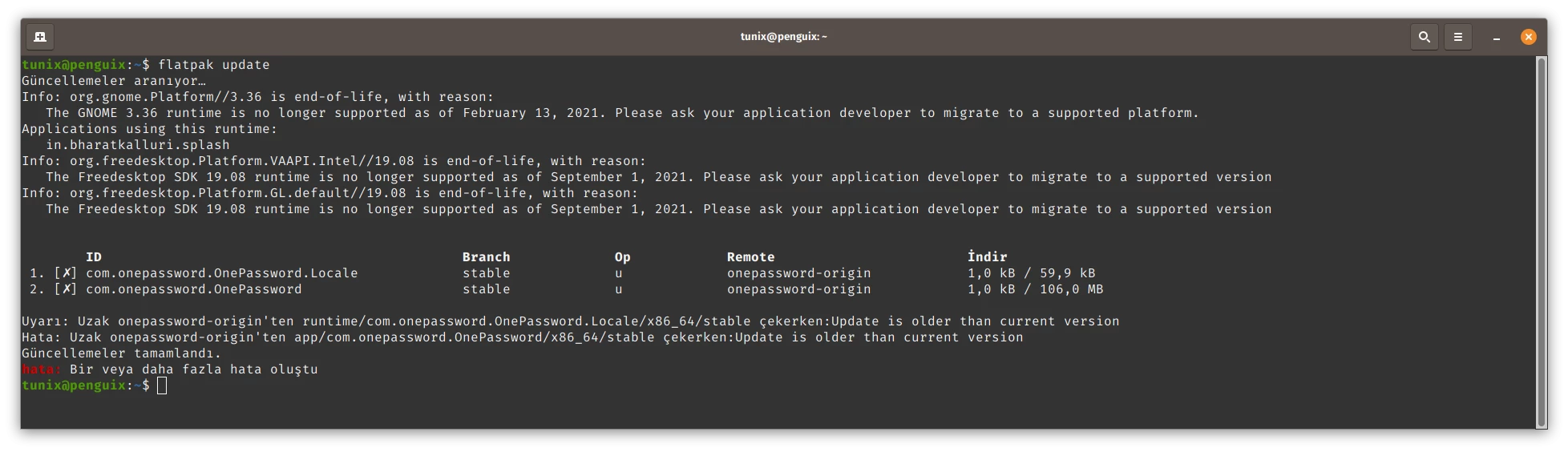Click the [✗] mark in row 2

pyautogui.click(x=66, y=289)
